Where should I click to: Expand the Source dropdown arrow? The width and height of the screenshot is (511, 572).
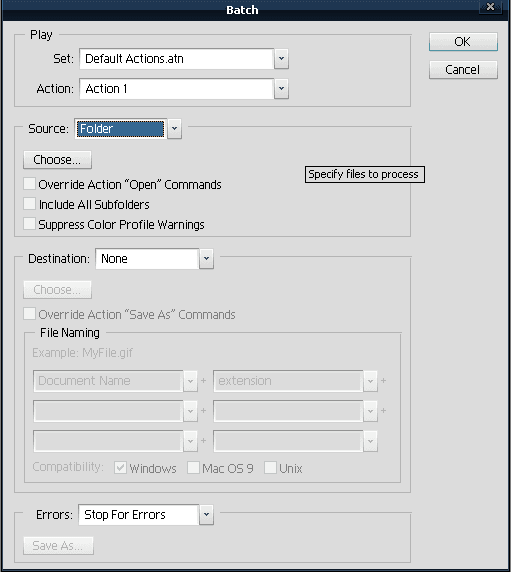click(x=174, y=128)
